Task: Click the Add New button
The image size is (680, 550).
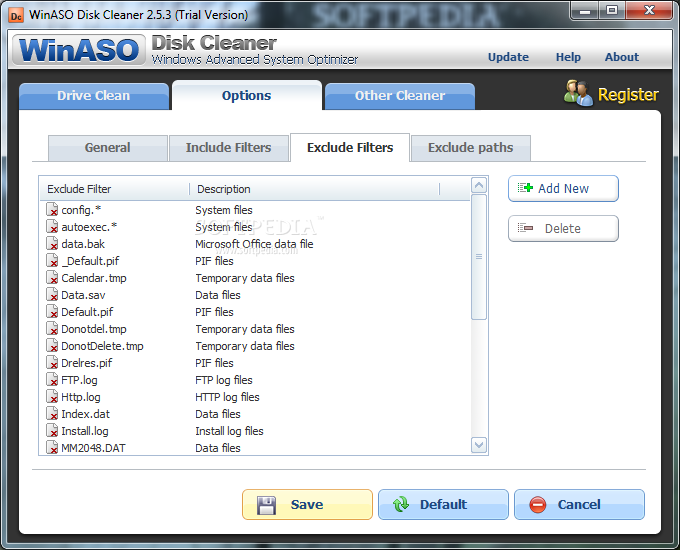Action: (x=563, y=189)
